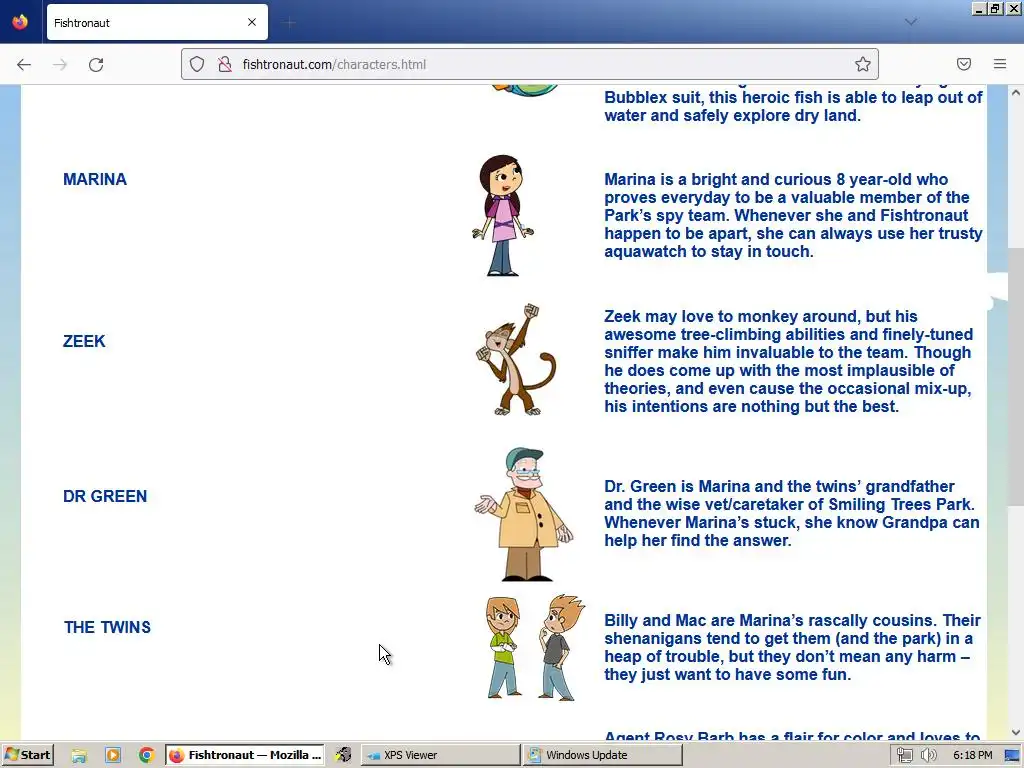Reload the Fishtronaut characters page

[96, 64]
